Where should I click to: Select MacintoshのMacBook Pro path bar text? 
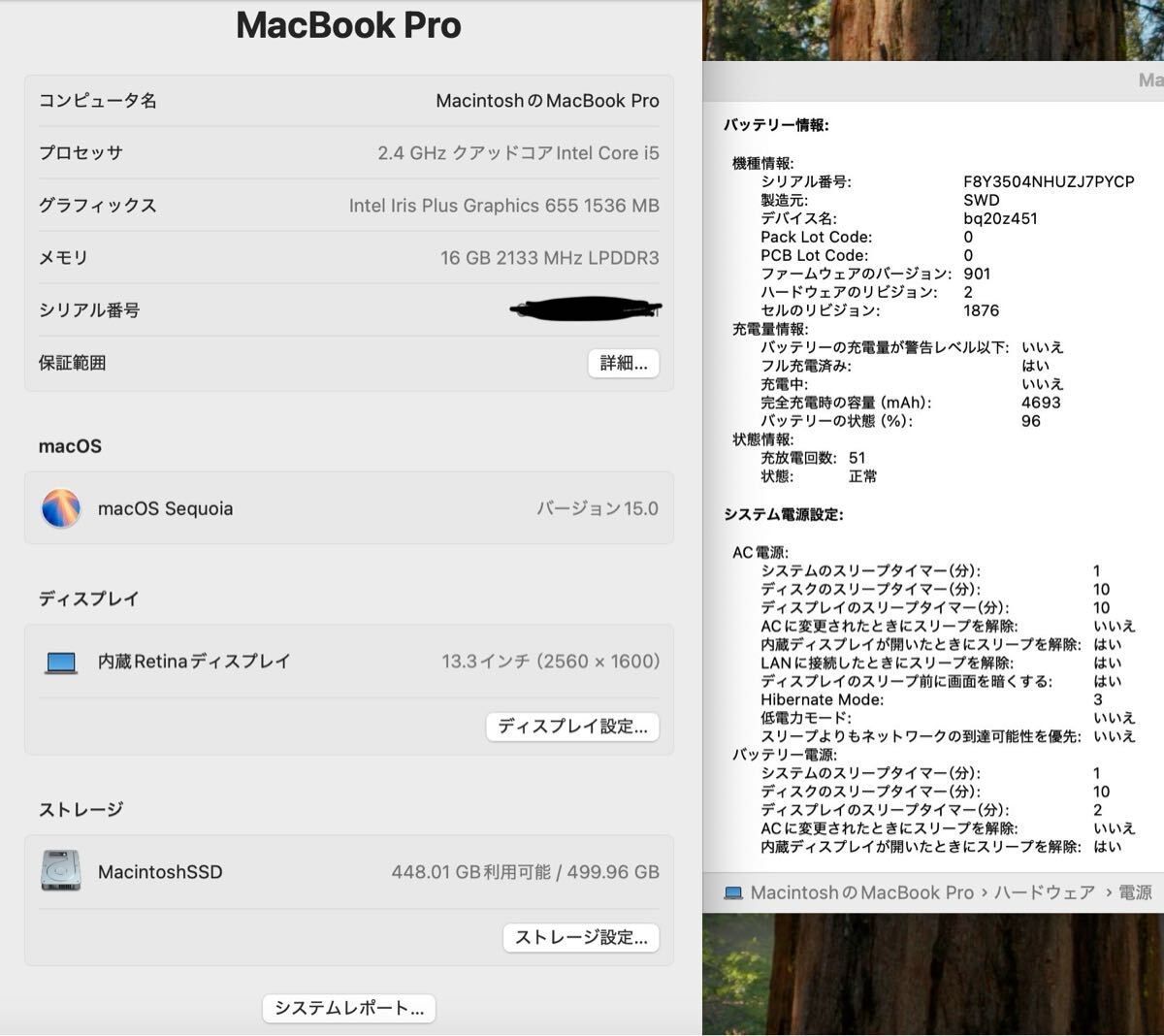tap(861, 892)
